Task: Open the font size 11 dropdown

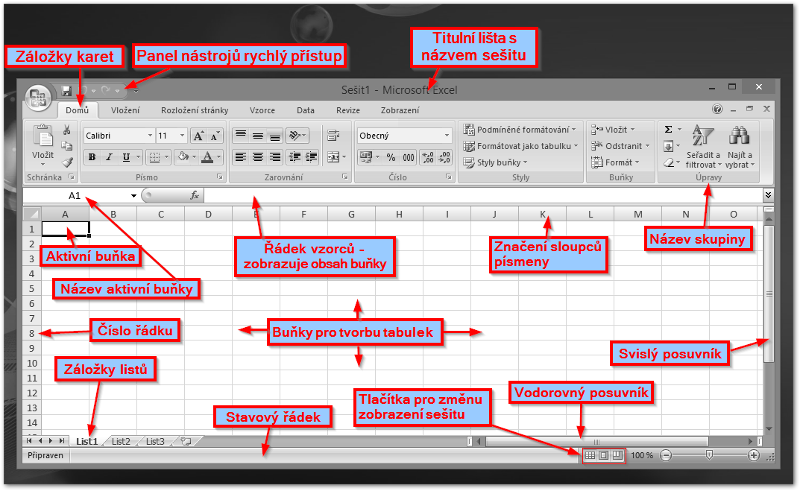Action: (x=182, y=136)
